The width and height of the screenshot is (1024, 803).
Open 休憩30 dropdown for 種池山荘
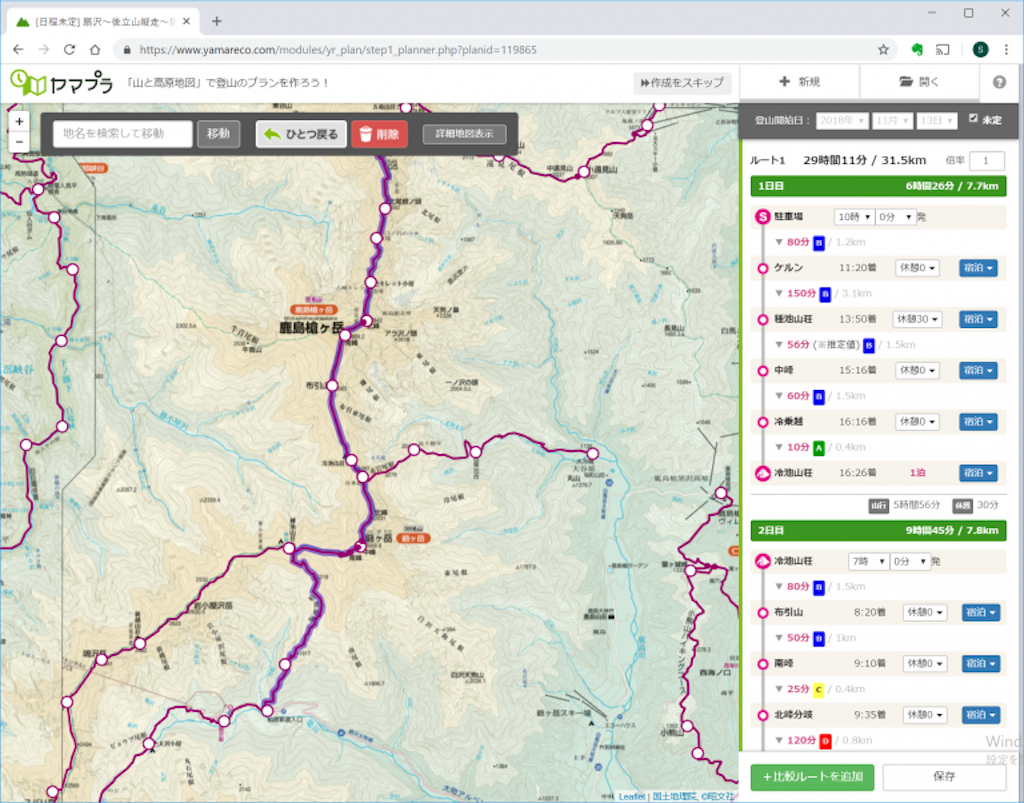pos(917,319)
